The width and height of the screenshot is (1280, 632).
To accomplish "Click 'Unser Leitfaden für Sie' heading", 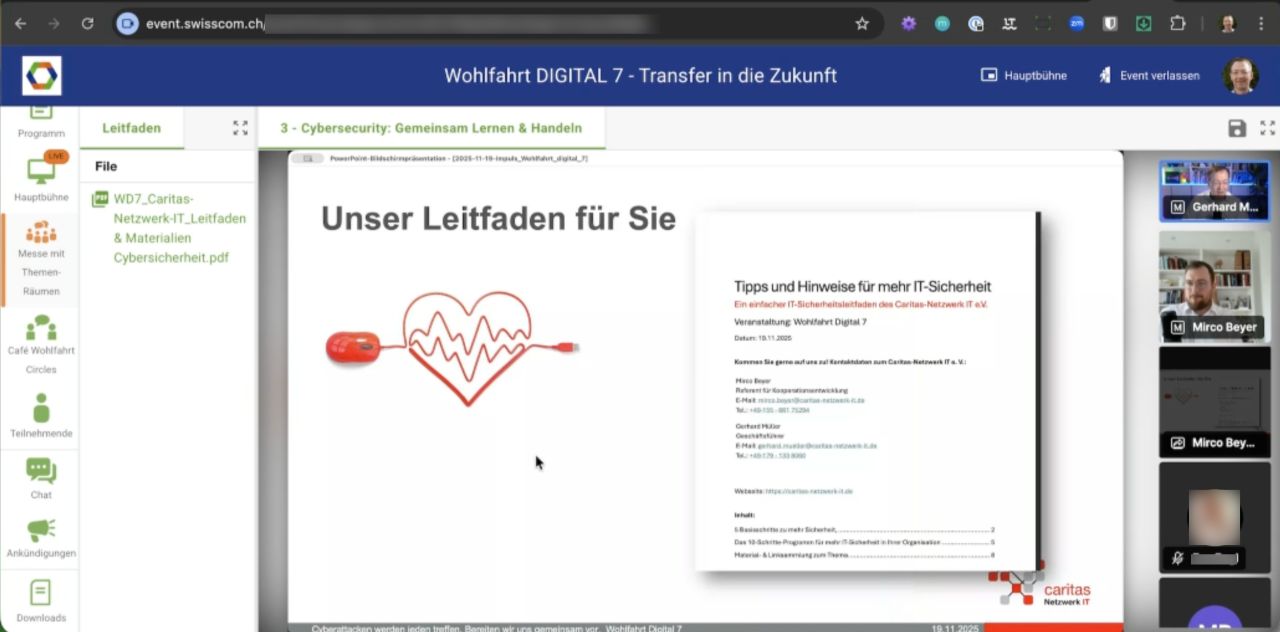I will tap(498, 218).
